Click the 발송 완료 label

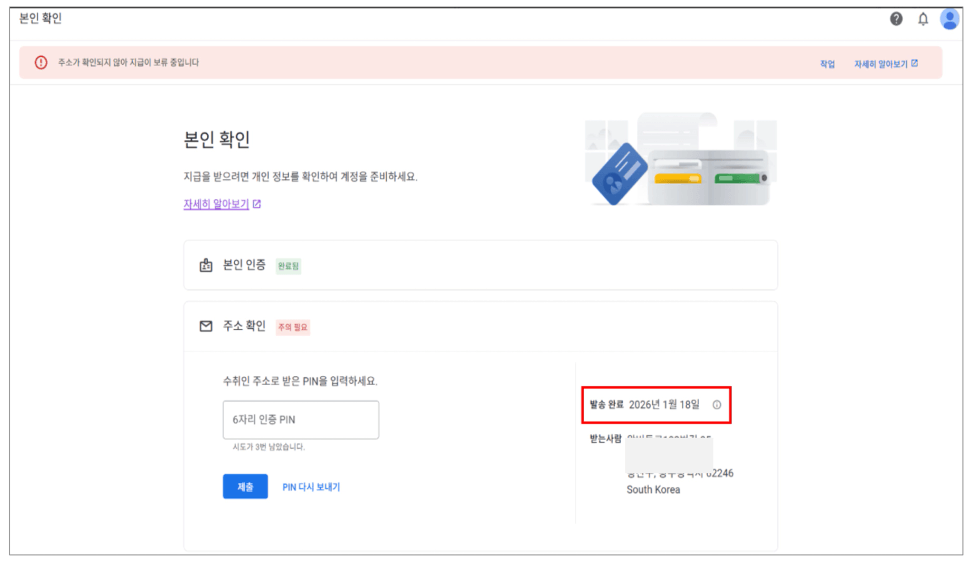coord(606,405)
